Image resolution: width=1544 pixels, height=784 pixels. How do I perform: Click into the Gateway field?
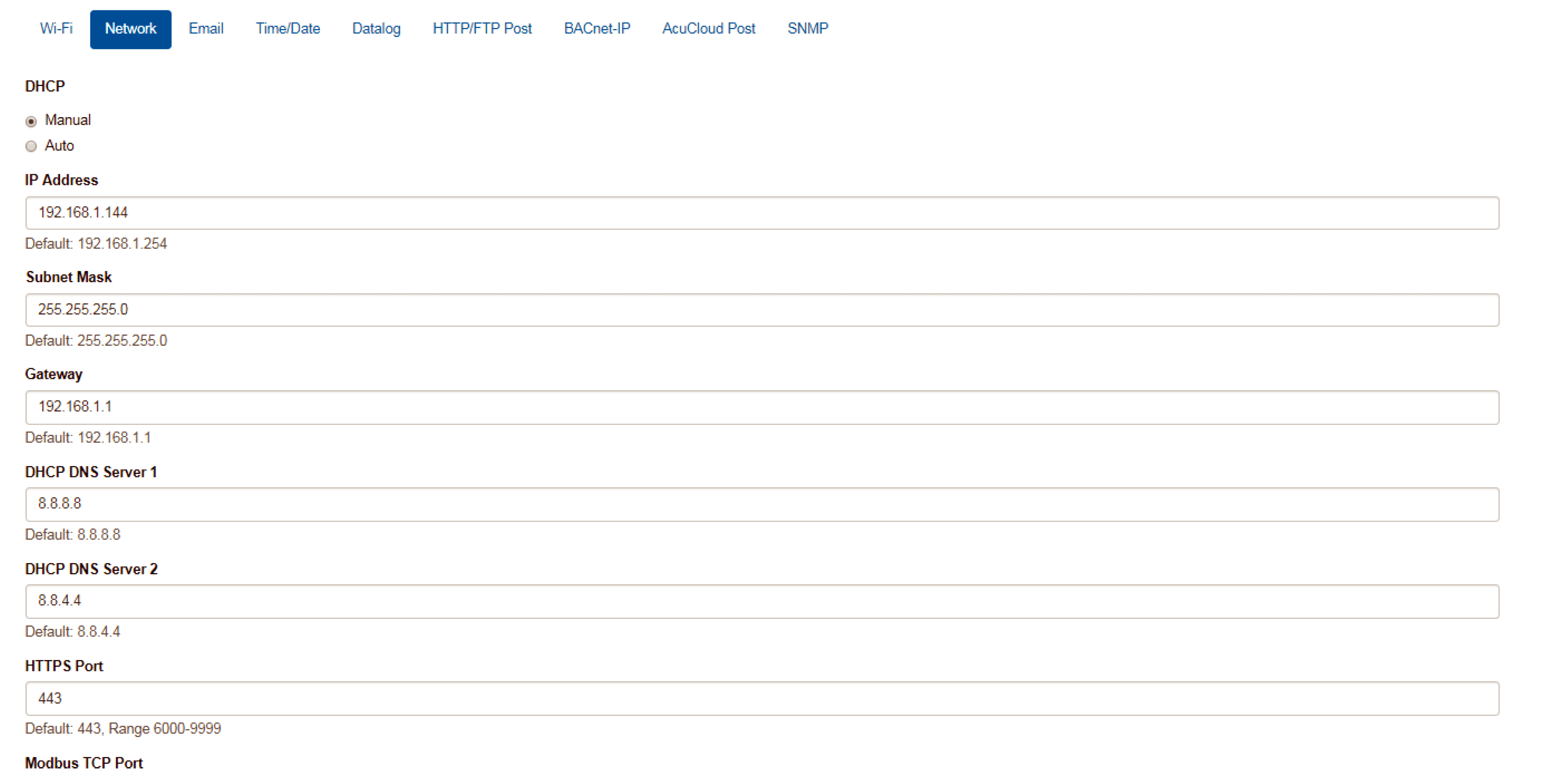[761, 407]
